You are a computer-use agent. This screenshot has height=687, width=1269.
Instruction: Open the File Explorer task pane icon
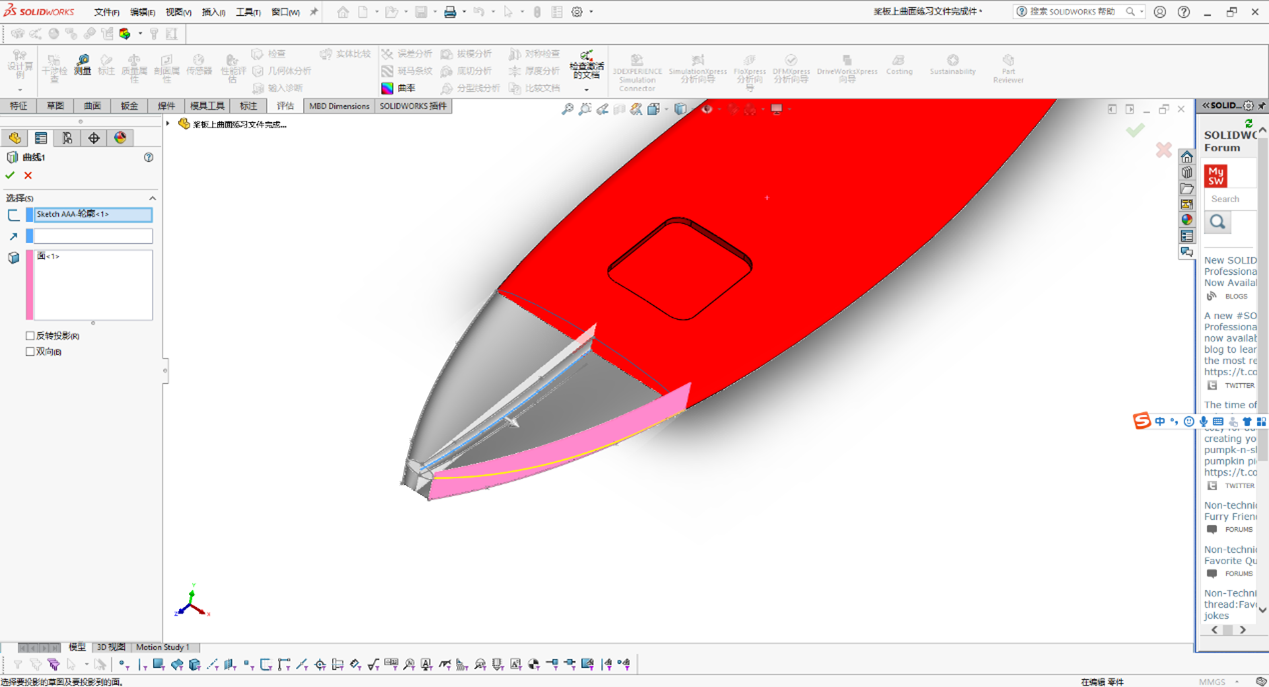click(1187, 189)
